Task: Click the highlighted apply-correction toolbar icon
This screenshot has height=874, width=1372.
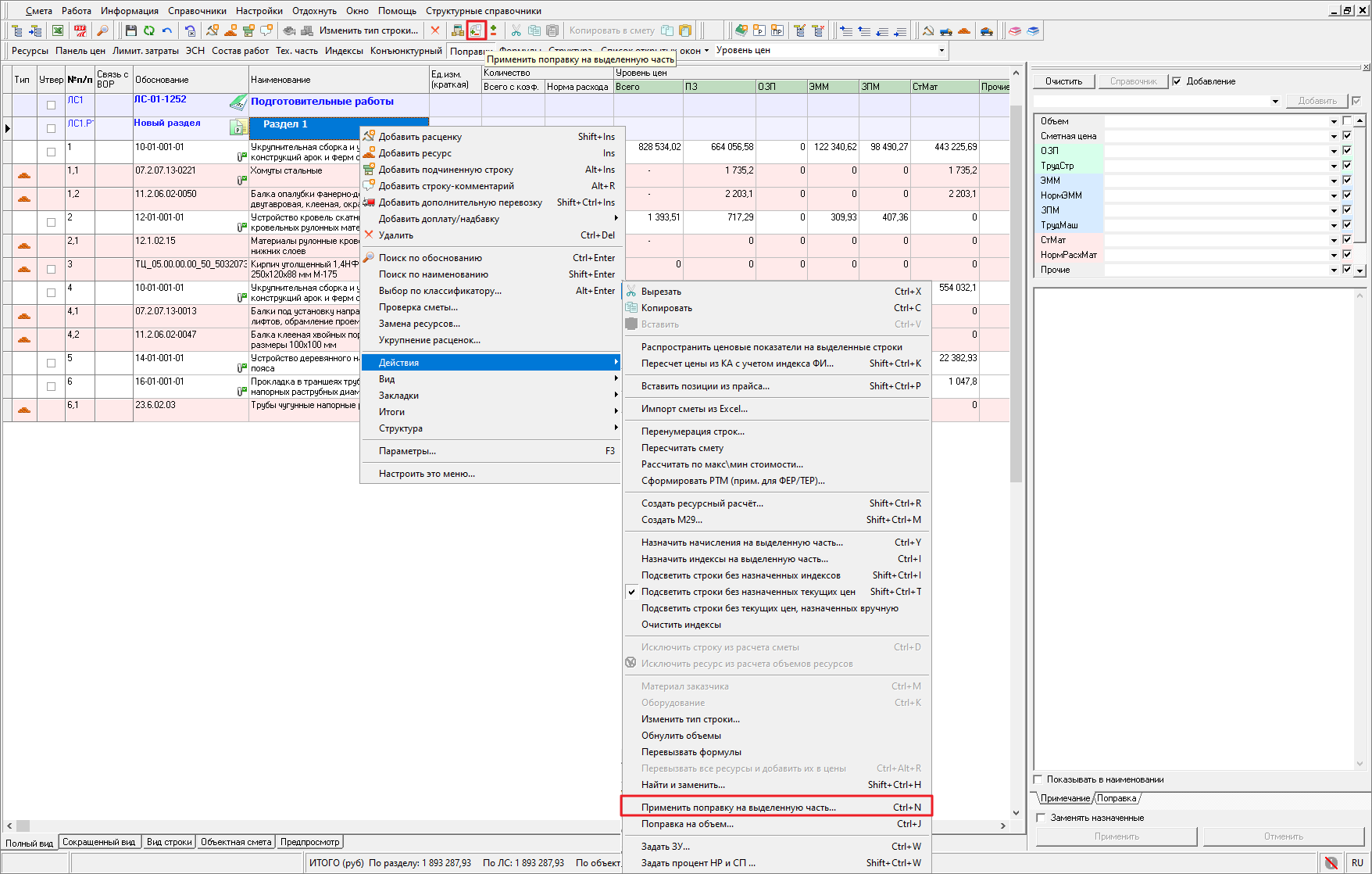Action: (x=476, y=30)
